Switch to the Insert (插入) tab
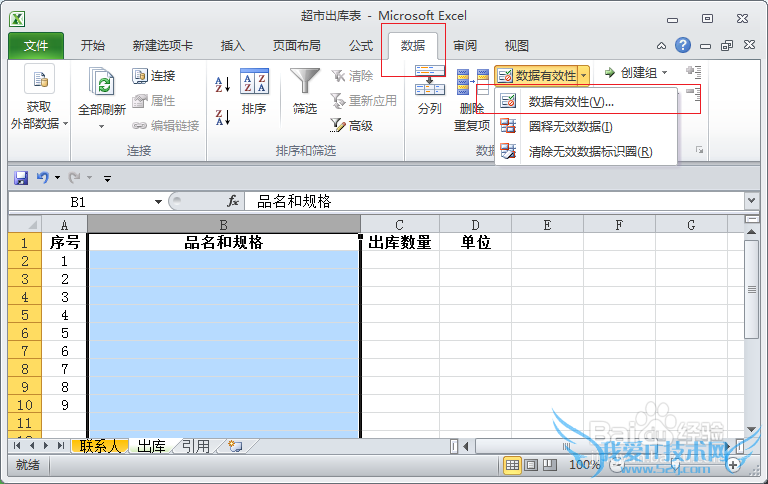The width and height of the screenshot is (768, 484). [232, 46]
